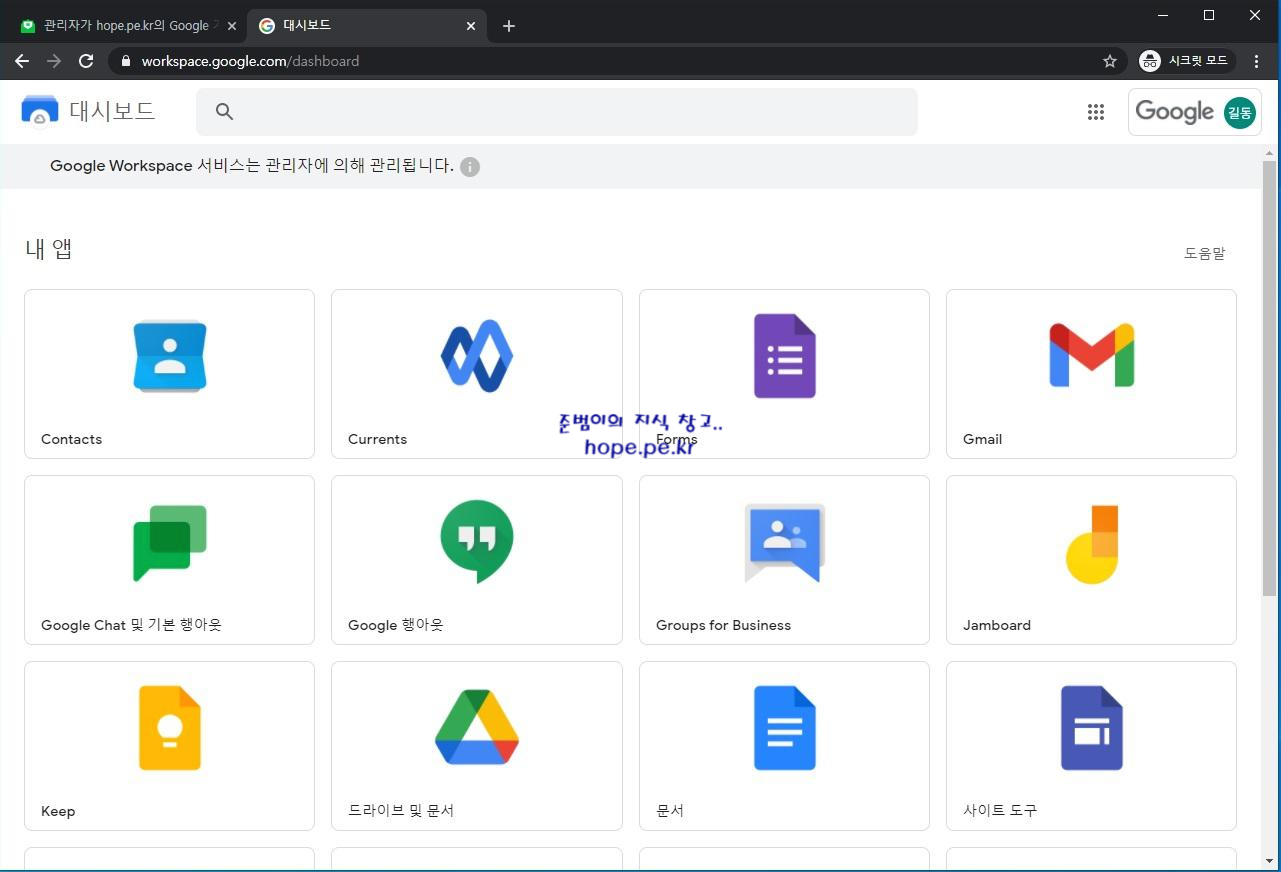The image size is (1281, 872).
Task: Open the Currents app icon
Action: tap(477, 356)
